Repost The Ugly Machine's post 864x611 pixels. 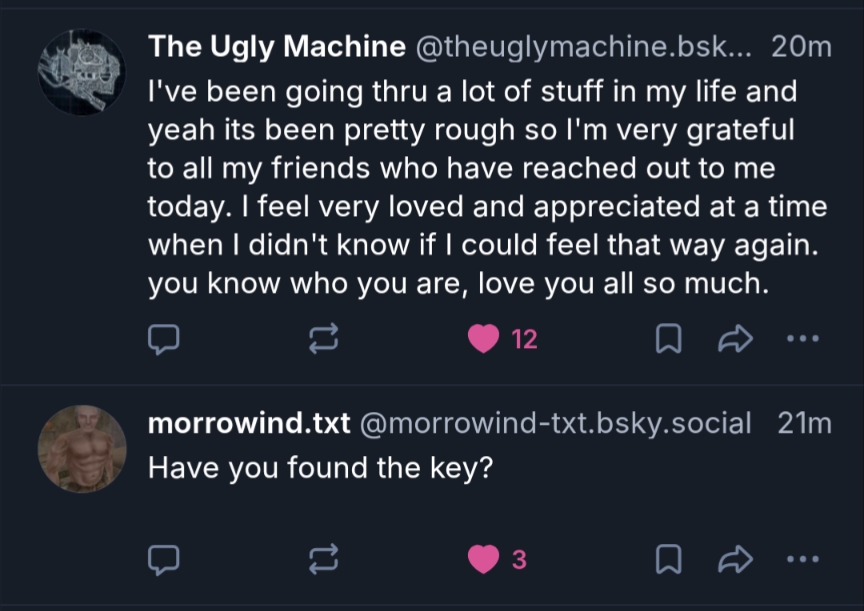point(324,340)
